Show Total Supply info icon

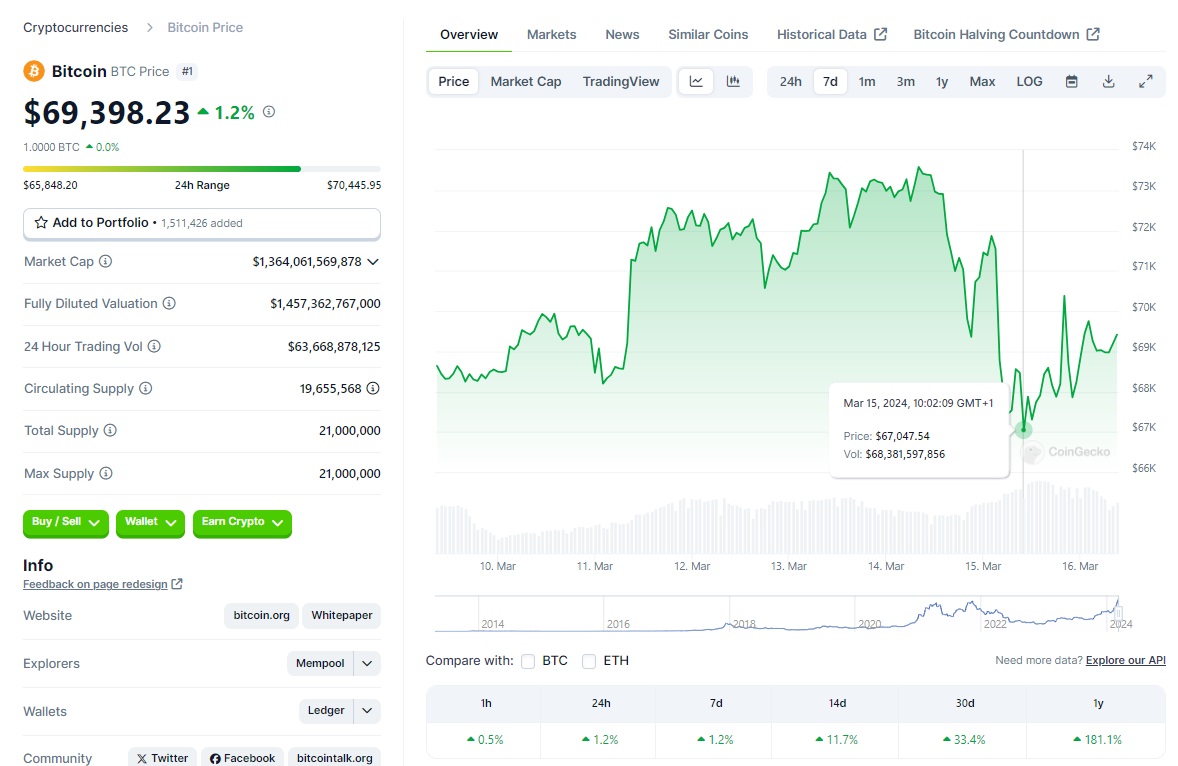pos(110,430)
